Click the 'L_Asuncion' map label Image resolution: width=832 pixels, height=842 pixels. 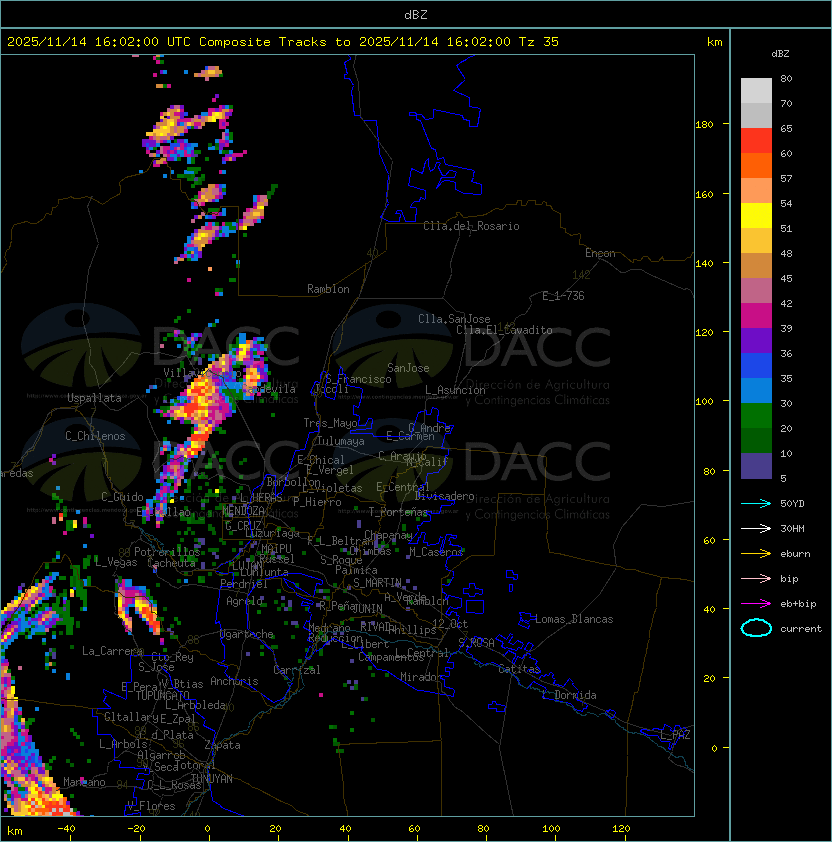[455, 390]
